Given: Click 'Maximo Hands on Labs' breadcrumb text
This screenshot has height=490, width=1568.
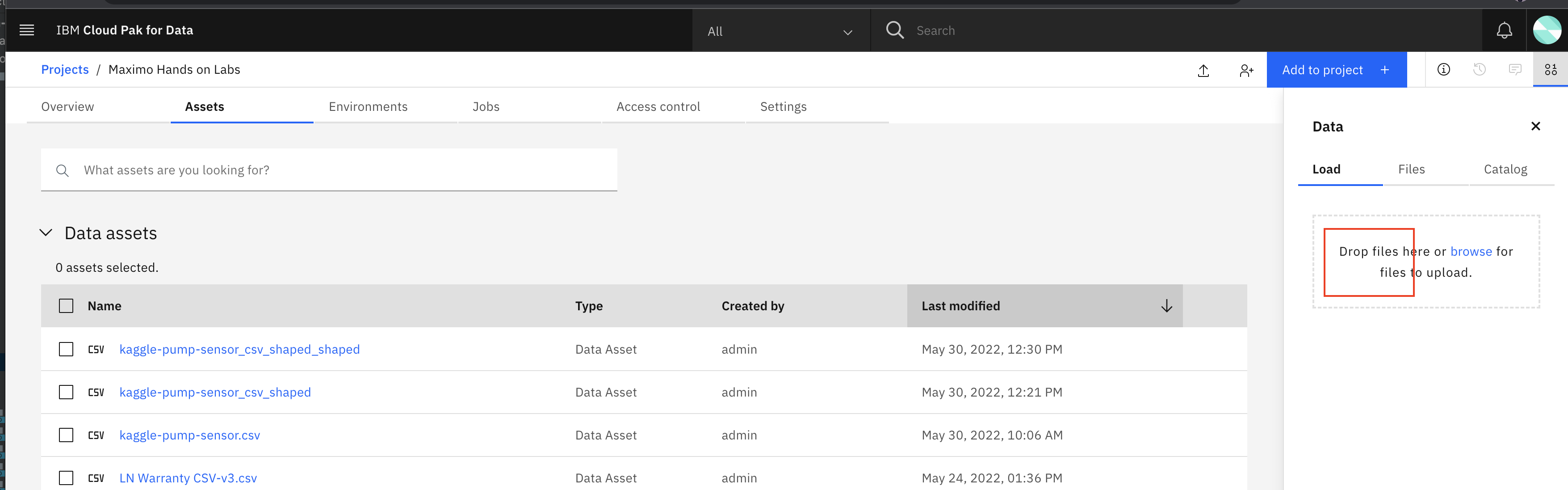Looking at the screenshot, I should click(174, 69).
